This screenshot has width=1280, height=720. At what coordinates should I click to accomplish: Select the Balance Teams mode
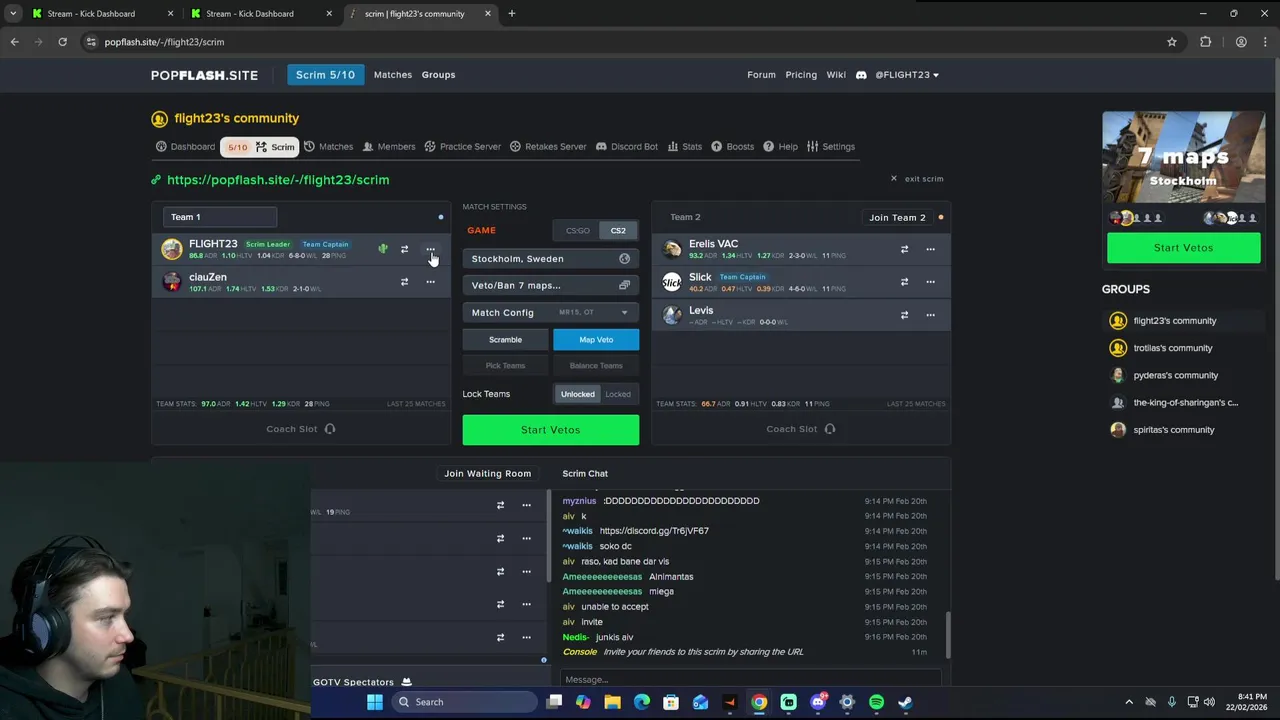[596, 366]
